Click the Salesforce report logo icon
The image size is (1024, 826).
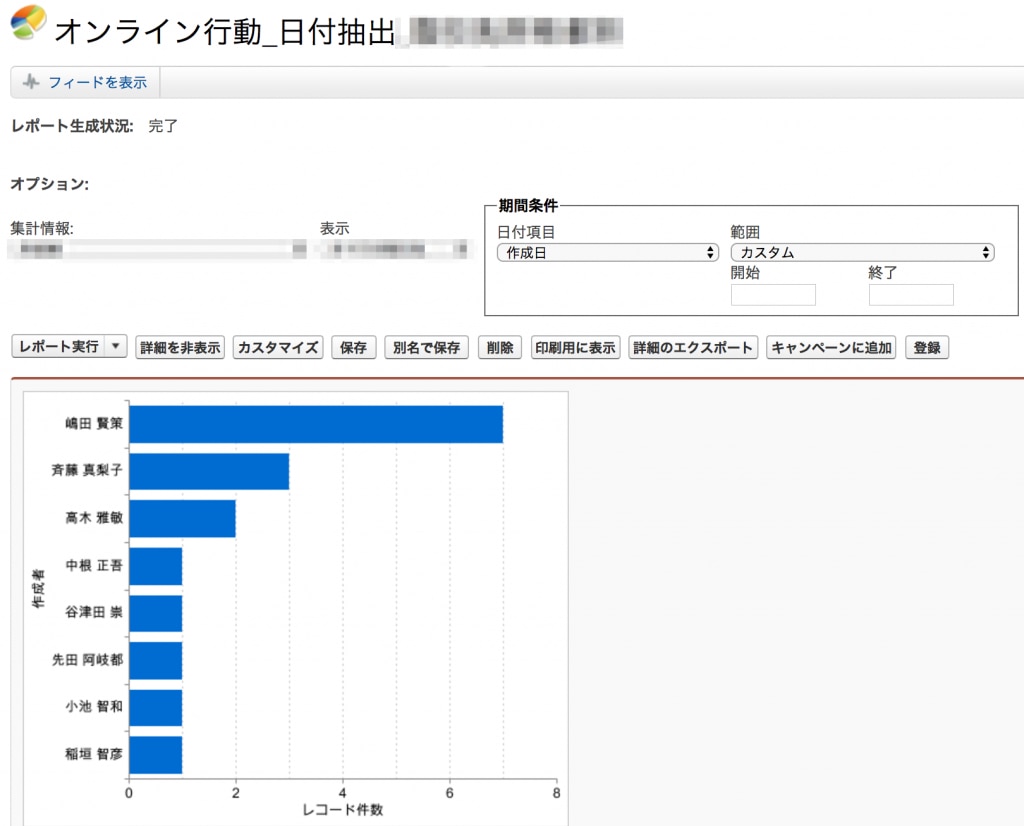[x=28, y=22]
